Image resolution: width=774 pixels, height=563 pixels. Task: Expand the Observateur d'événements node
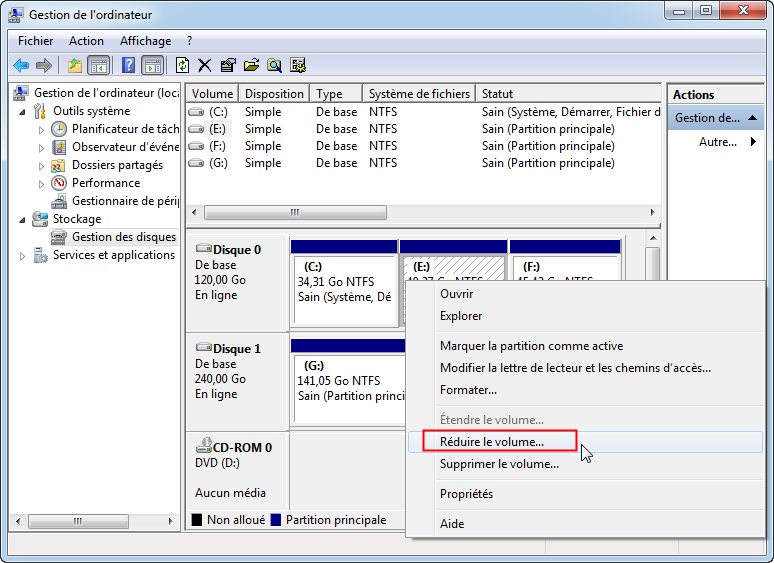(41, 148)
